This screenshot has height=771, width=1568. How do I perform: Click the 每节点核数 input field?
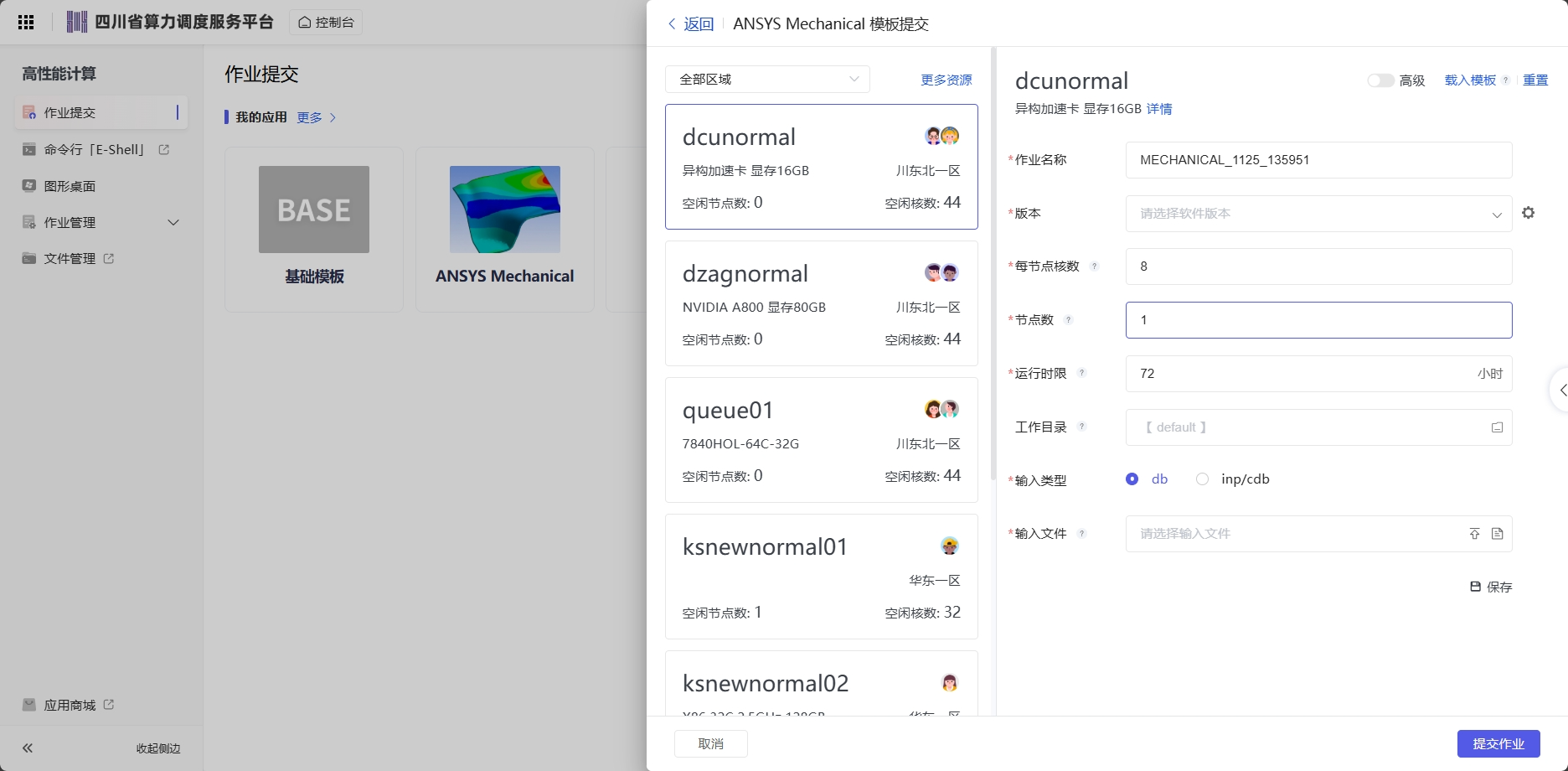coord(1318,266)
